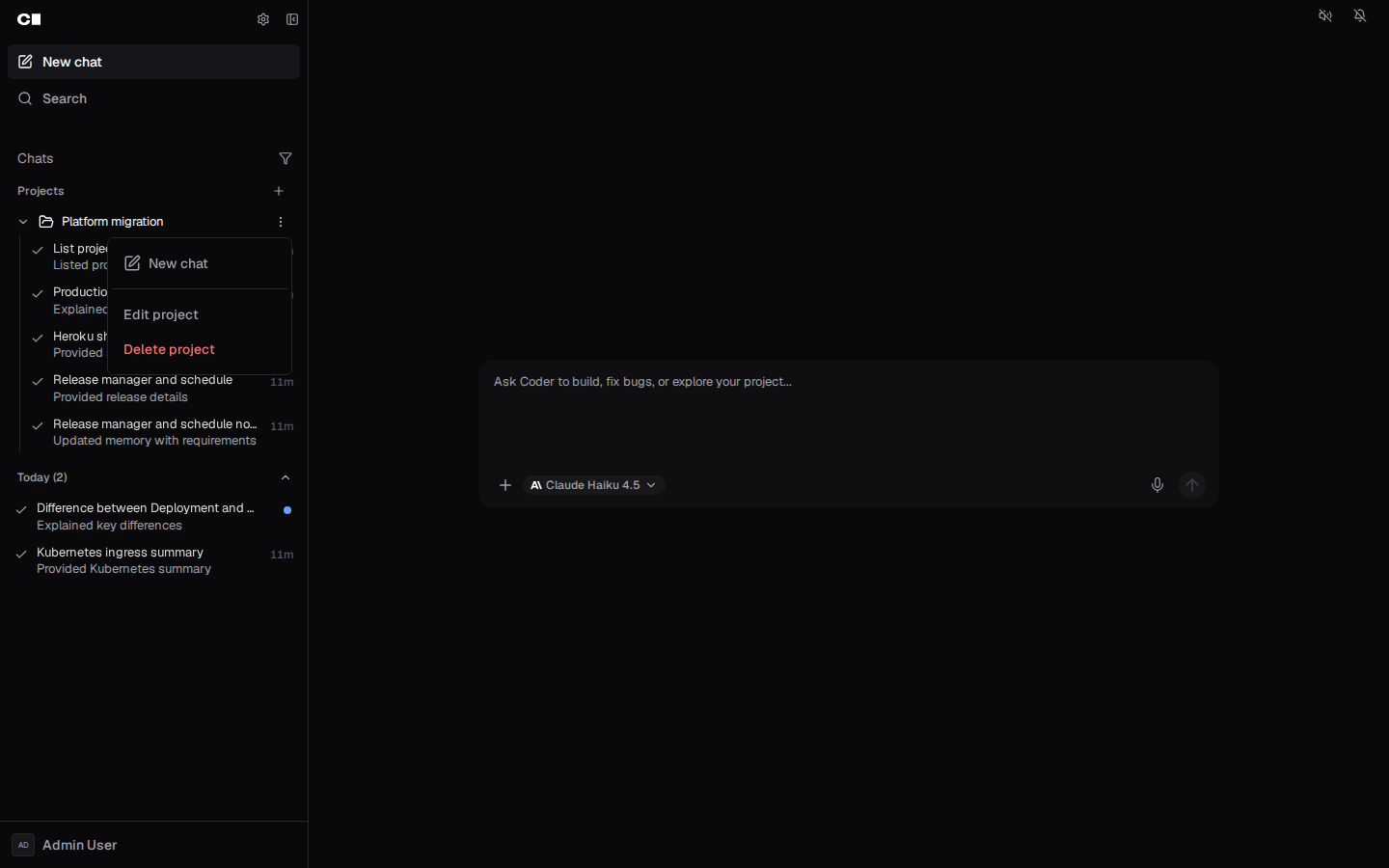Send message with arrow button

pos(1192,485)
